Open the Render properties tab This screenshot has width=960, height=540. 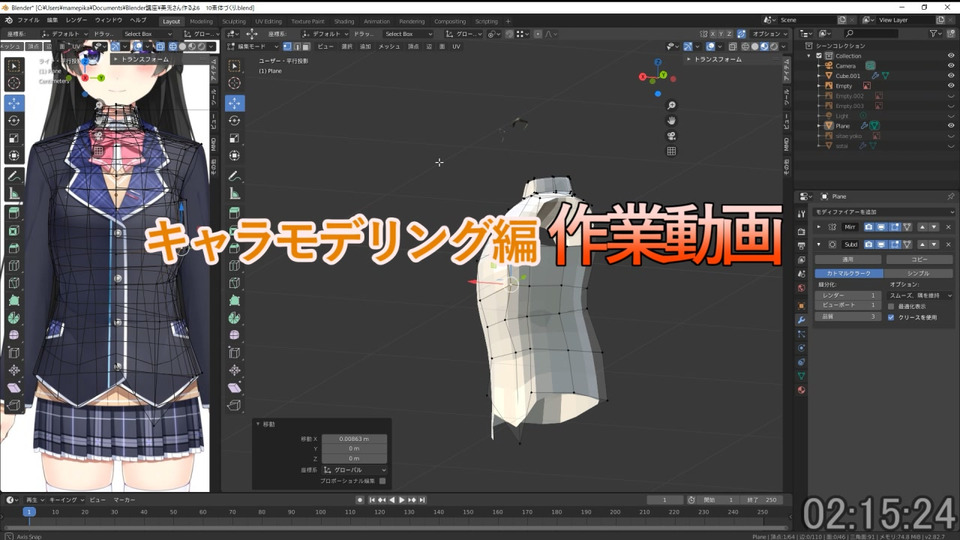801,231
